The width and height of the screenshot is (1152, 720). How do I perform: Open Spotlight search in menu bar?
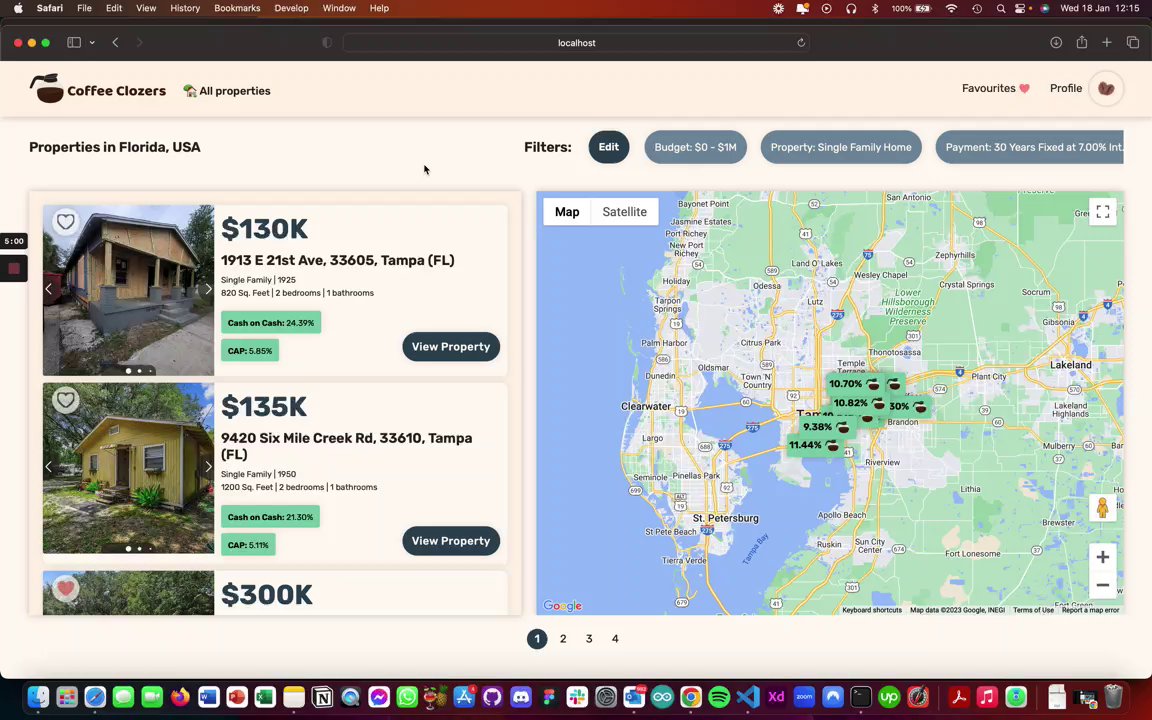pyautogui.click(x=1001, y=8)
